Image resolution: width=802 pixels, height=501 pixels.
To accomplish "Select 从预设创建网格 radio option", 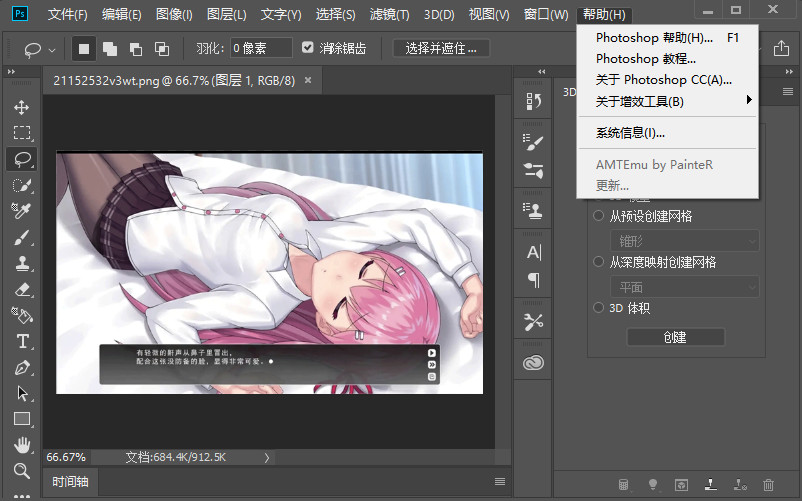I will pyautogui.click(x=598, y=216).
